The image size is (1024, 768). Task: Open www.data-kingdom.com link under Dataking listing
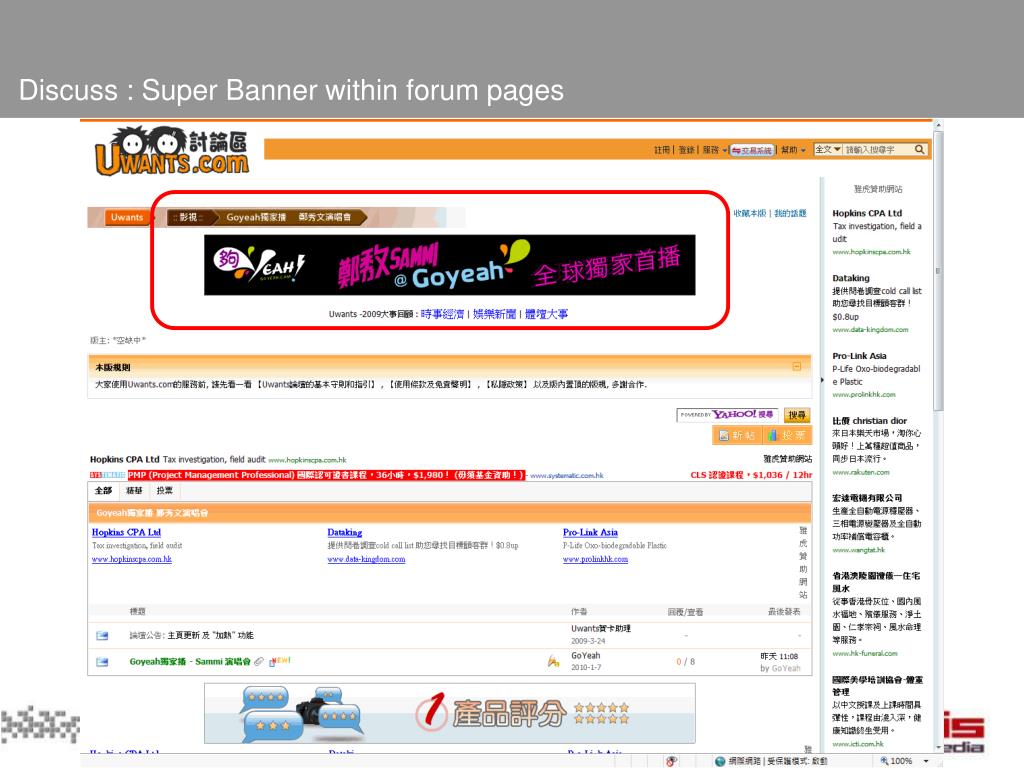[366, 559]
